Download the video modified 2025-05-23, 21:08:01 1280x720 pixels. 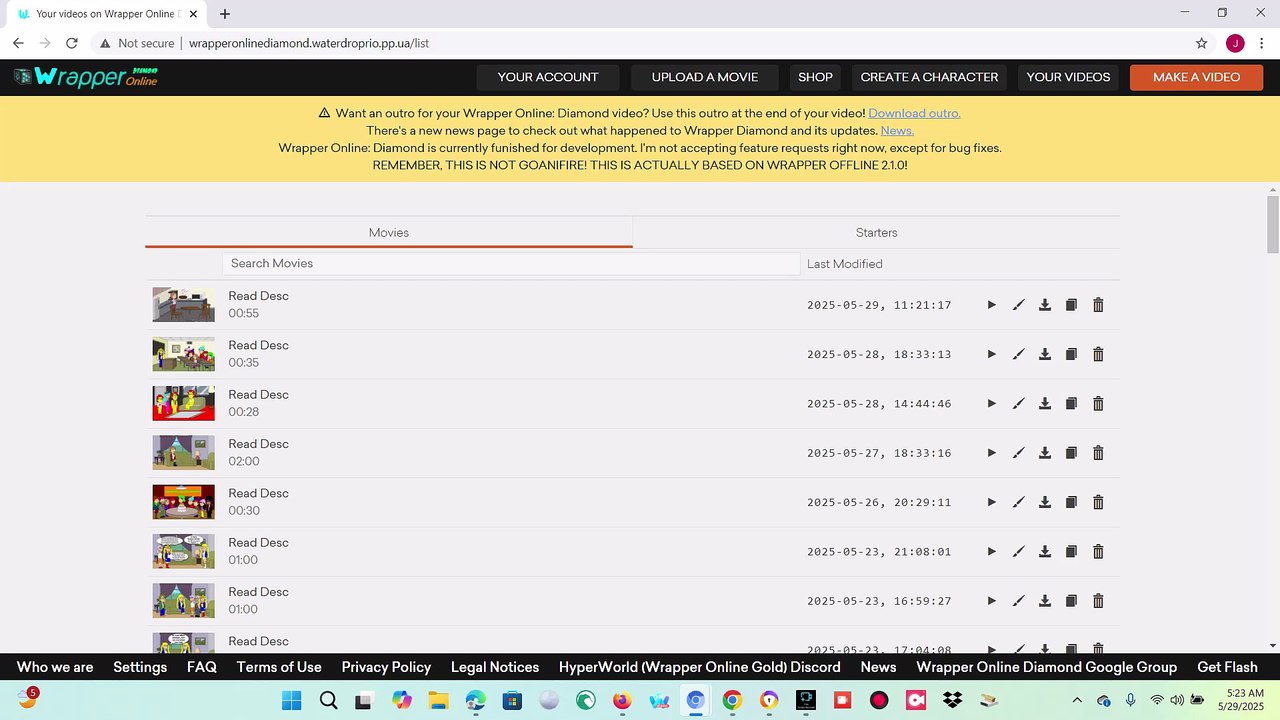[1045, 552]
